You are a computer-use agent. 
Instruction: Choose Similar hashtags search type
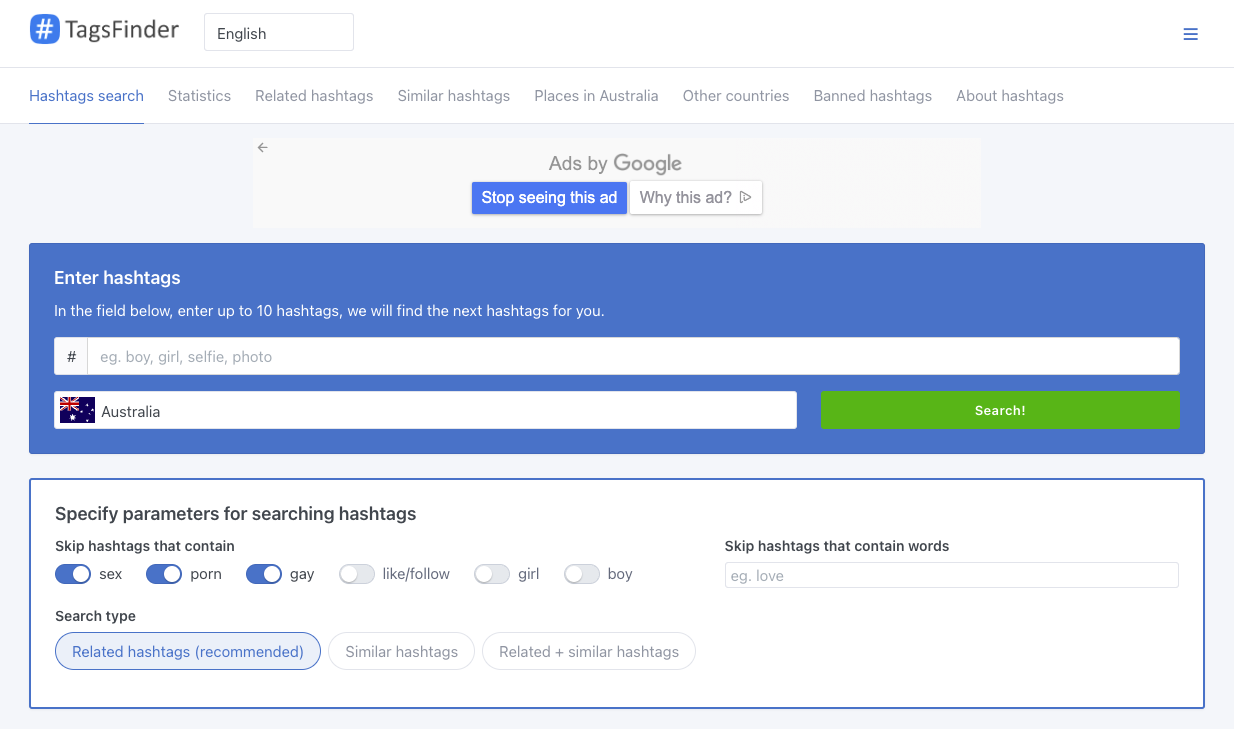[402, 651]
